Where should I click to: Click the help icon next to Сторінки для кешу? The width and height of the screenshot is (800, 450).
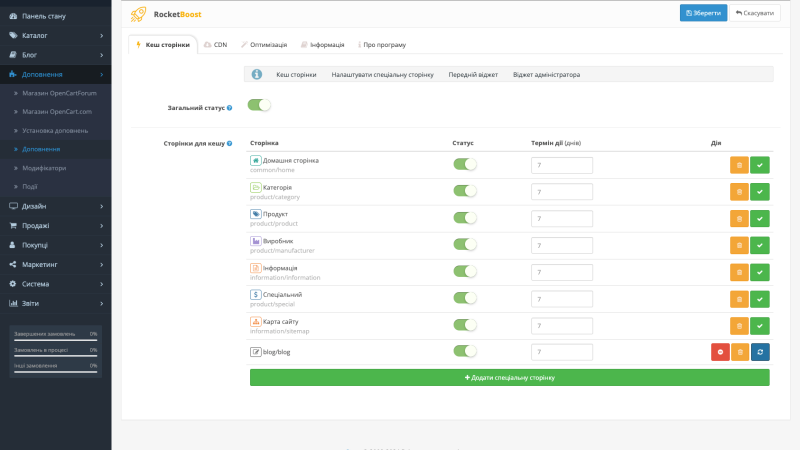230,143
